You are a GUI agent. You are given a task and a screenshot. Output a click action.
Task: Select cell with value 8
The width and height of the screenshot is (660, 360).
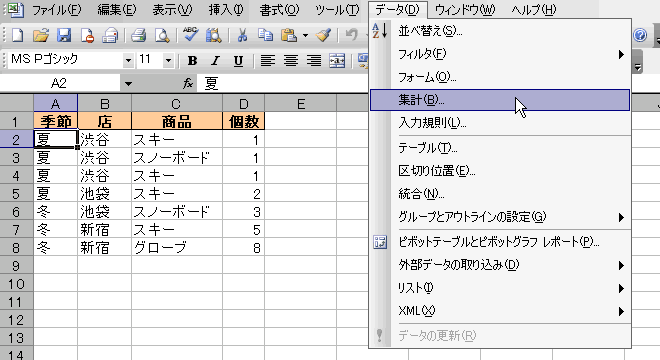243,248
